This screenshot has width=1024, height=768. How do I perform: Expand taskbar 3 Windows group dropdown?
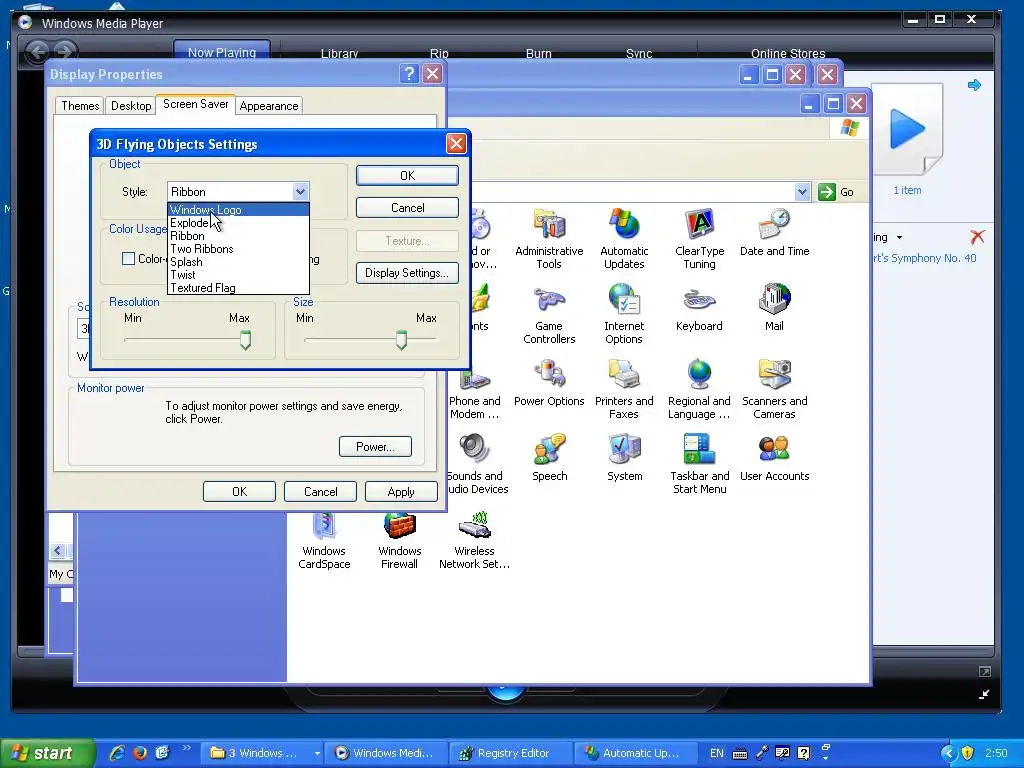click(x=317, y=753)
